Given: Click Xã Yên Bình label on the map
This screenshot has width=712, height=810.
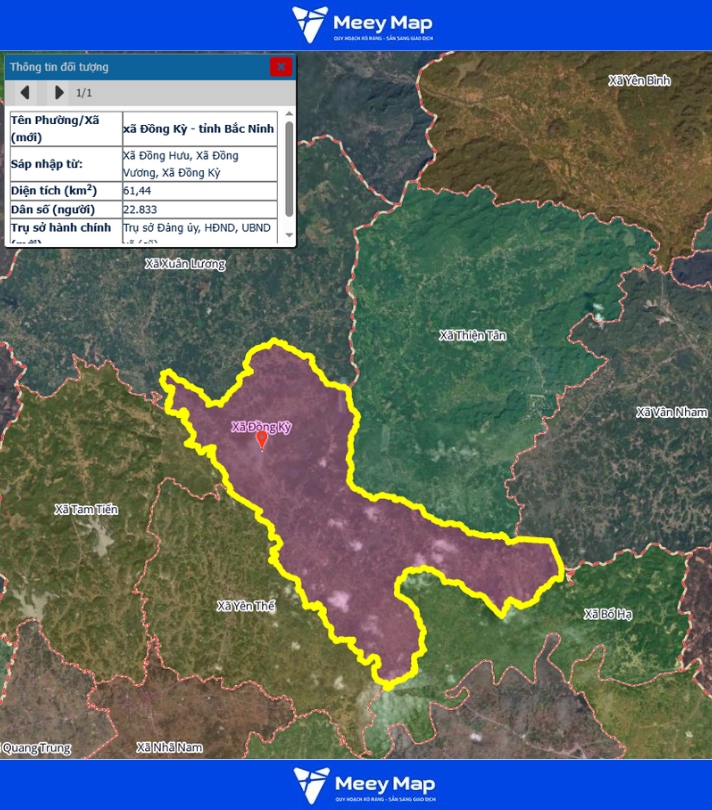Looking at the screenshot, I should coord(639,80).
